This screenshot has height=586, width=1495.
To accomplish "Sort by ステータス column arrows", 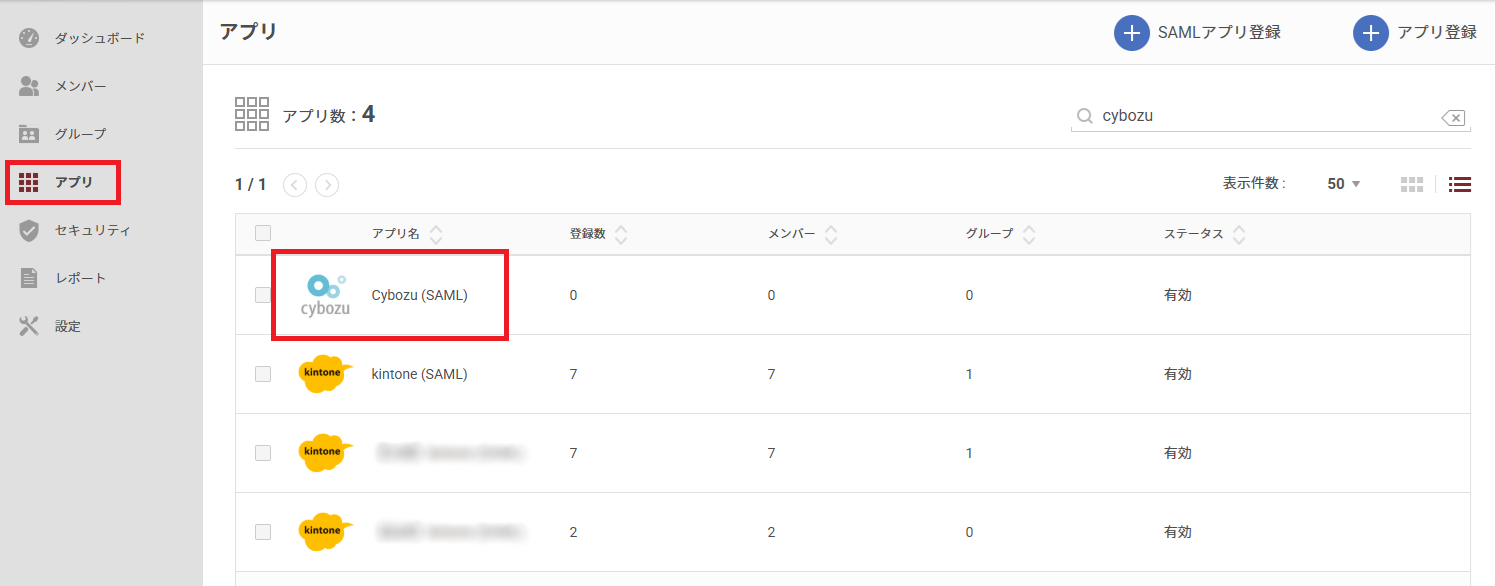I will tap(1239, 234).
